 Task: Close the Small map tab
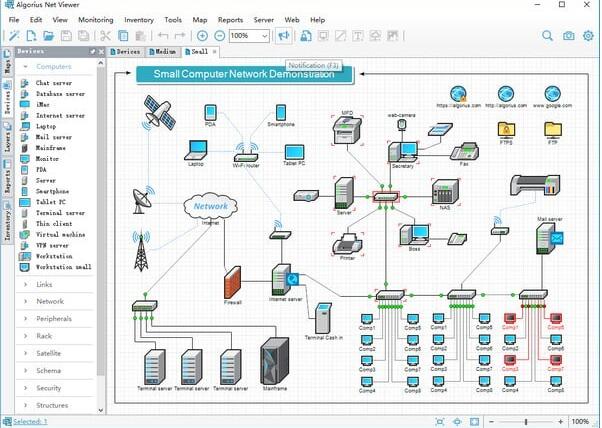(x=215, y=51)
